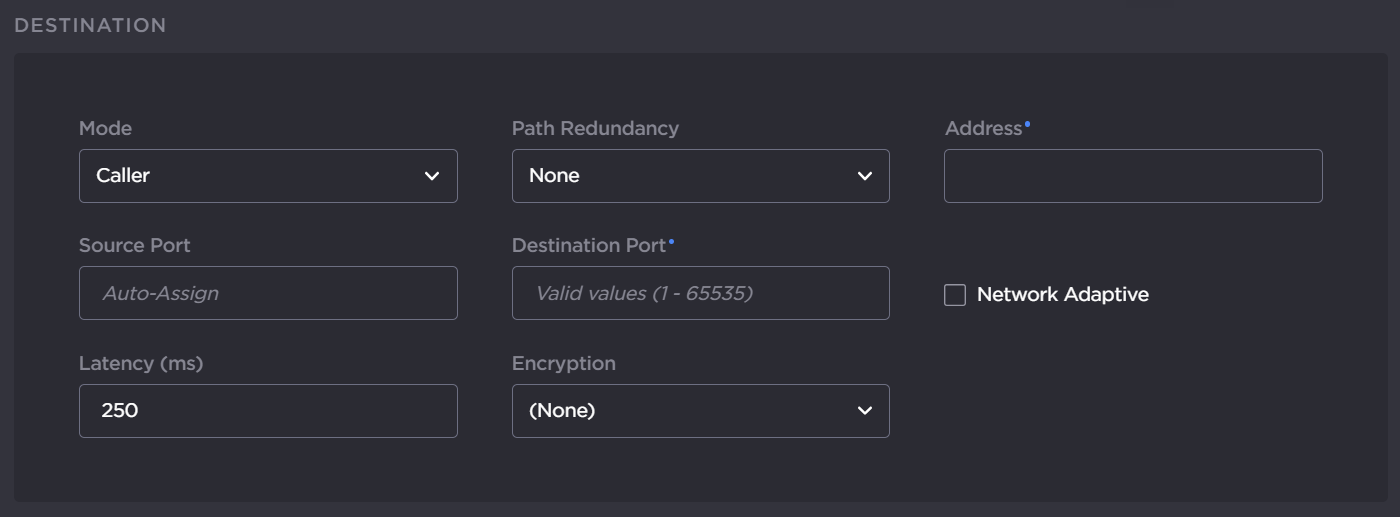Image resolution: width=1400 pixels, height=517 pixels.
Task: Select the Destination Port input field
Action: pyautogui.click(x=700, y=293)
